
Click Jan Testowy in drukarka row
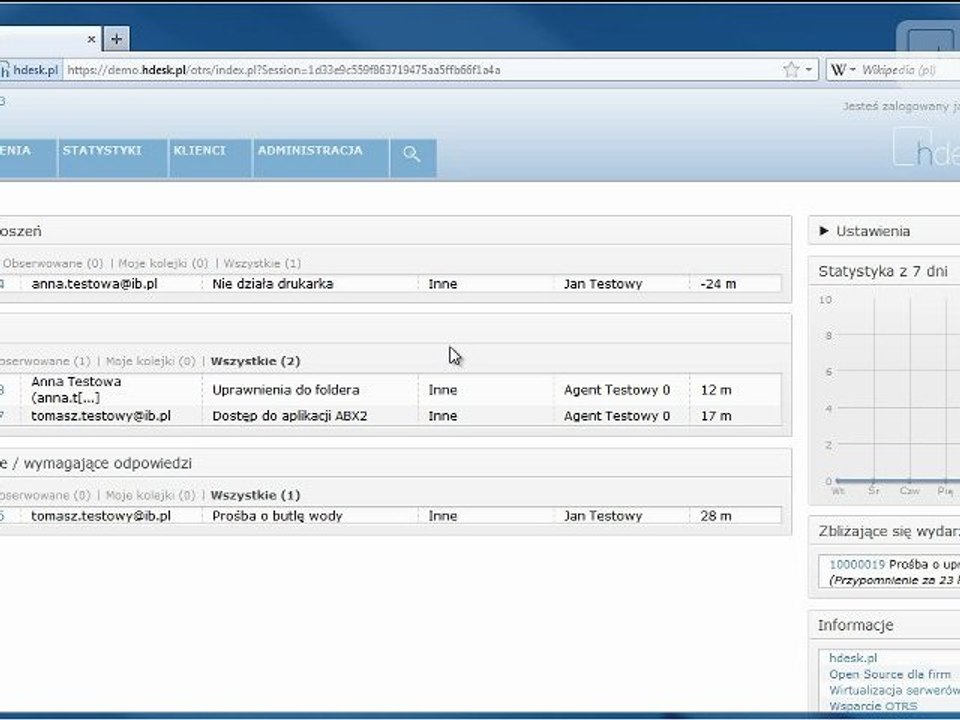[x=603, y=284]
